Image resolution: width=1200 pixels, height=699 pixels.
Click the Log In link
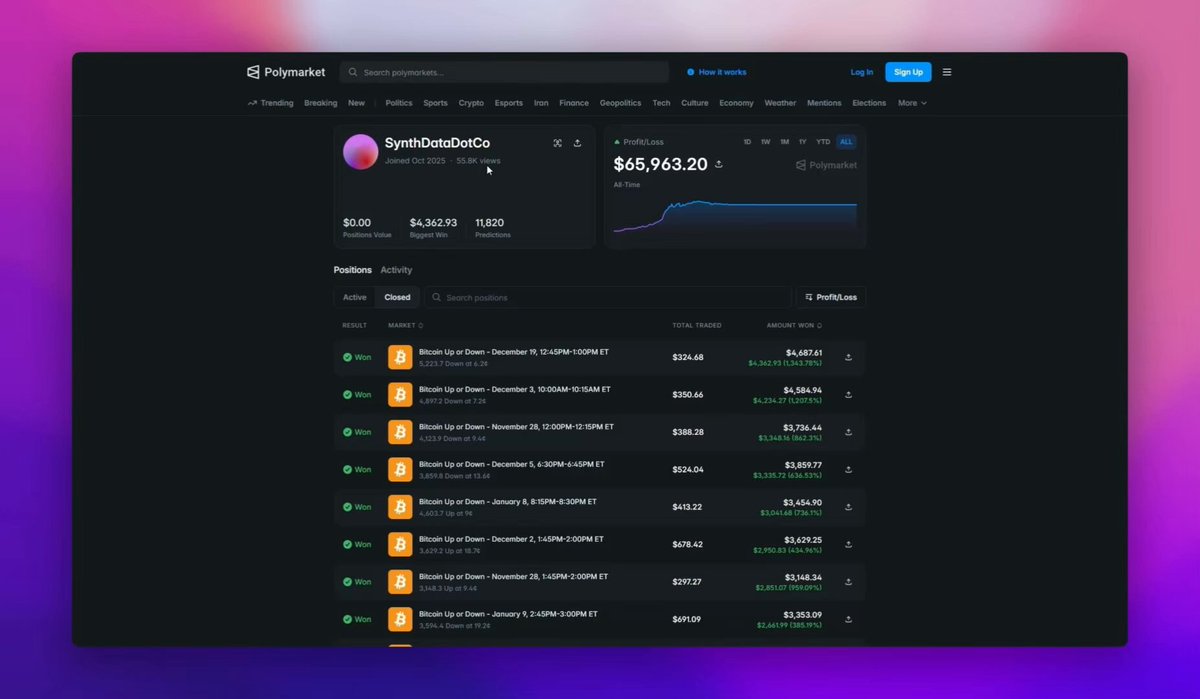(861, 72)
